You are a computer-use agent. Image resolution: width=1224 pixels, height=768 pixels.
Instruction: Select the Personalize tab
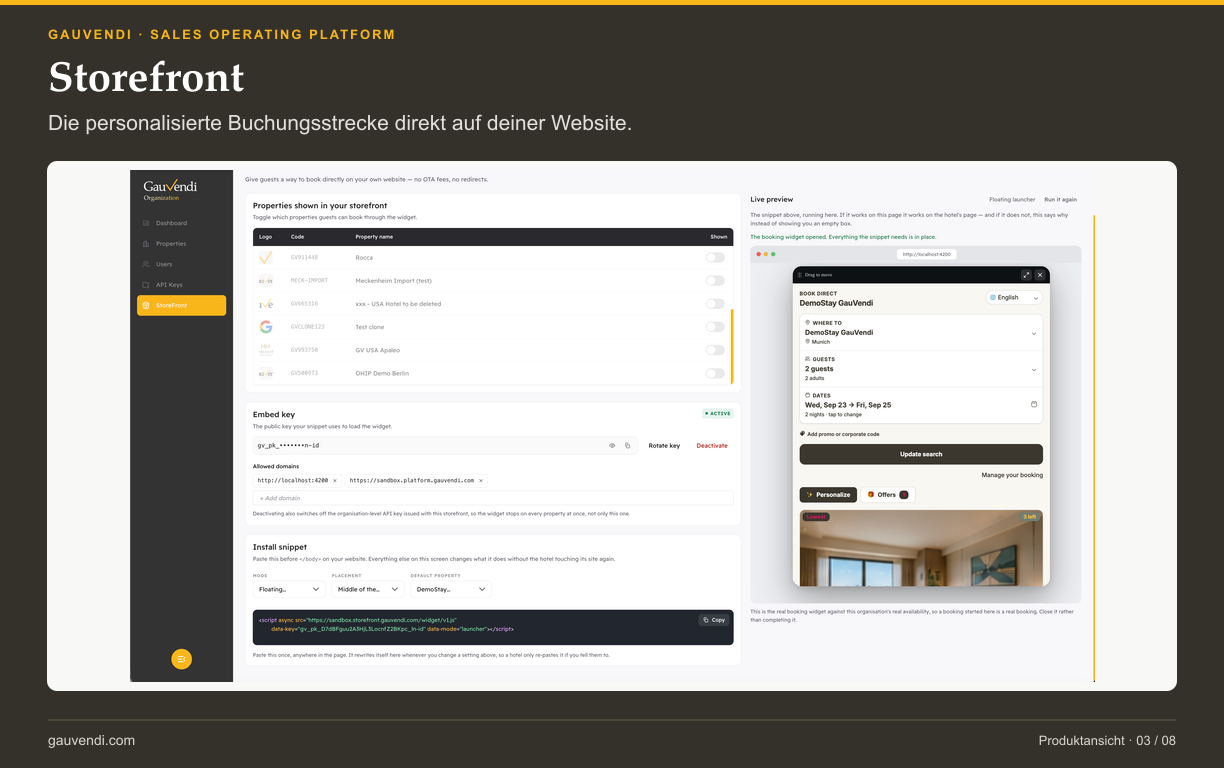click(828, 494)
